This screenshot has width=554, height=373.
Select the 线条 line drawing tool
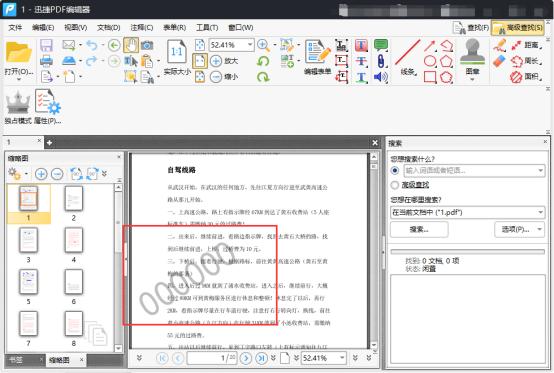408,57
